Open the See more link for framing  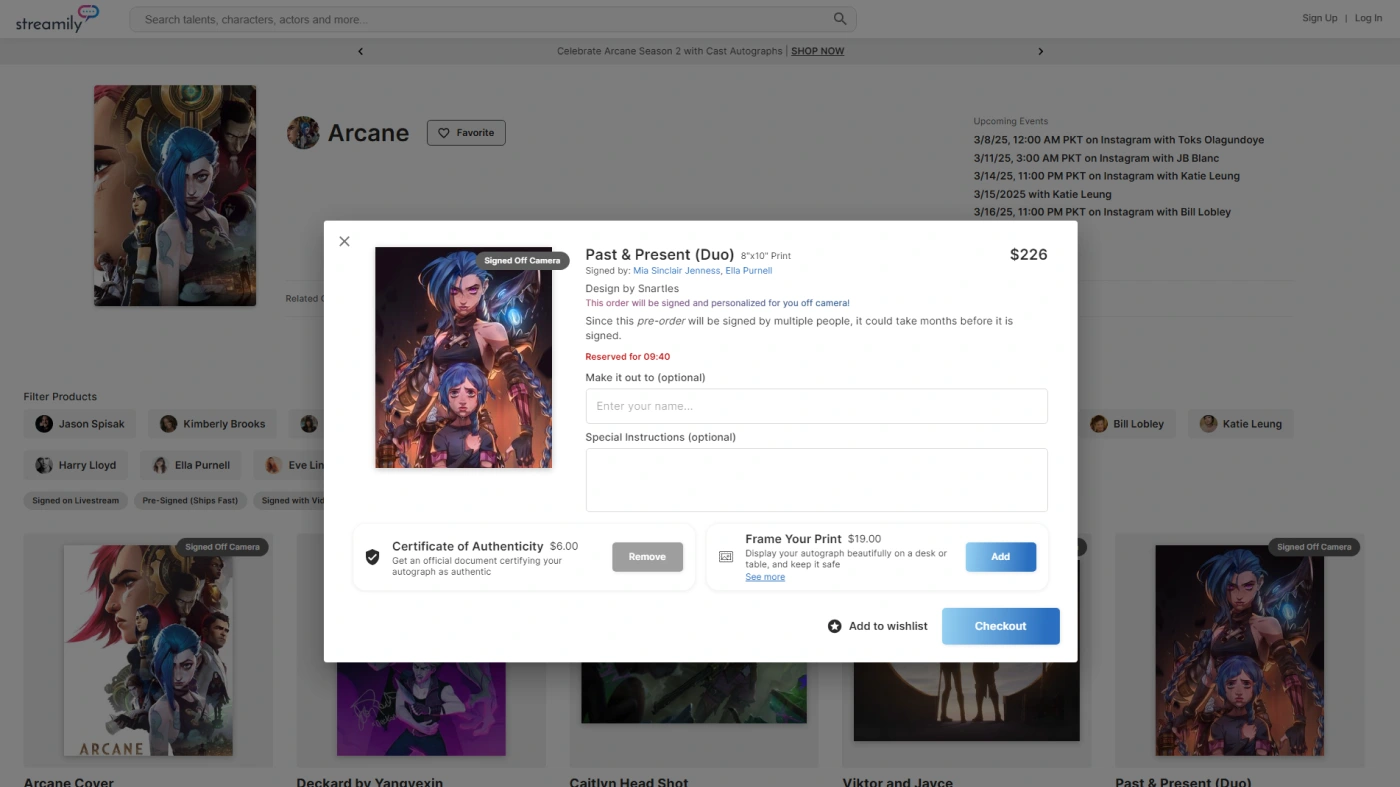[765, 577]
